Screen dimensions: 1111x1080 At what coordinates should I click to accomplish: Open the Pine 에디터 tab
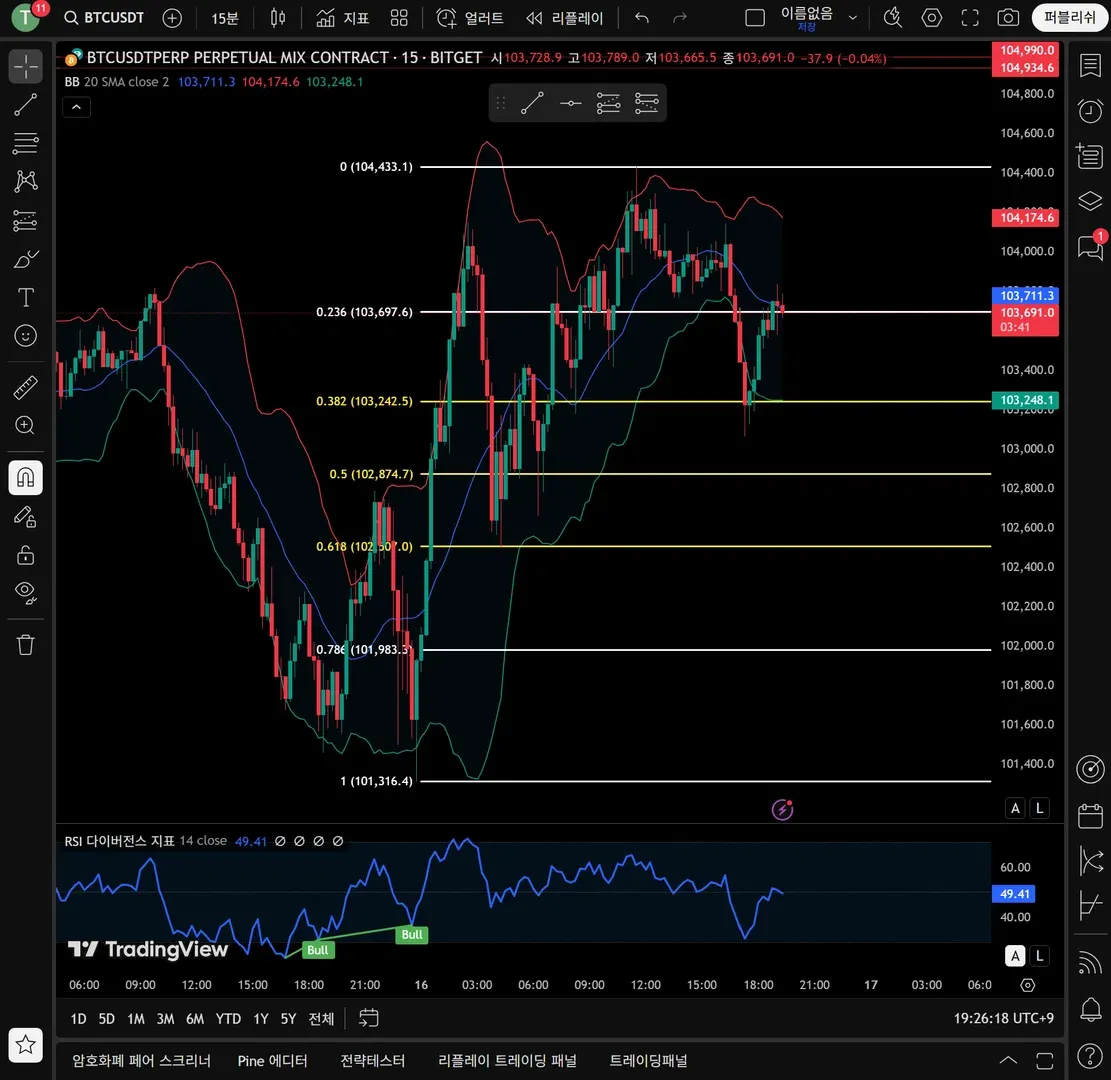tap(272, 1060)
